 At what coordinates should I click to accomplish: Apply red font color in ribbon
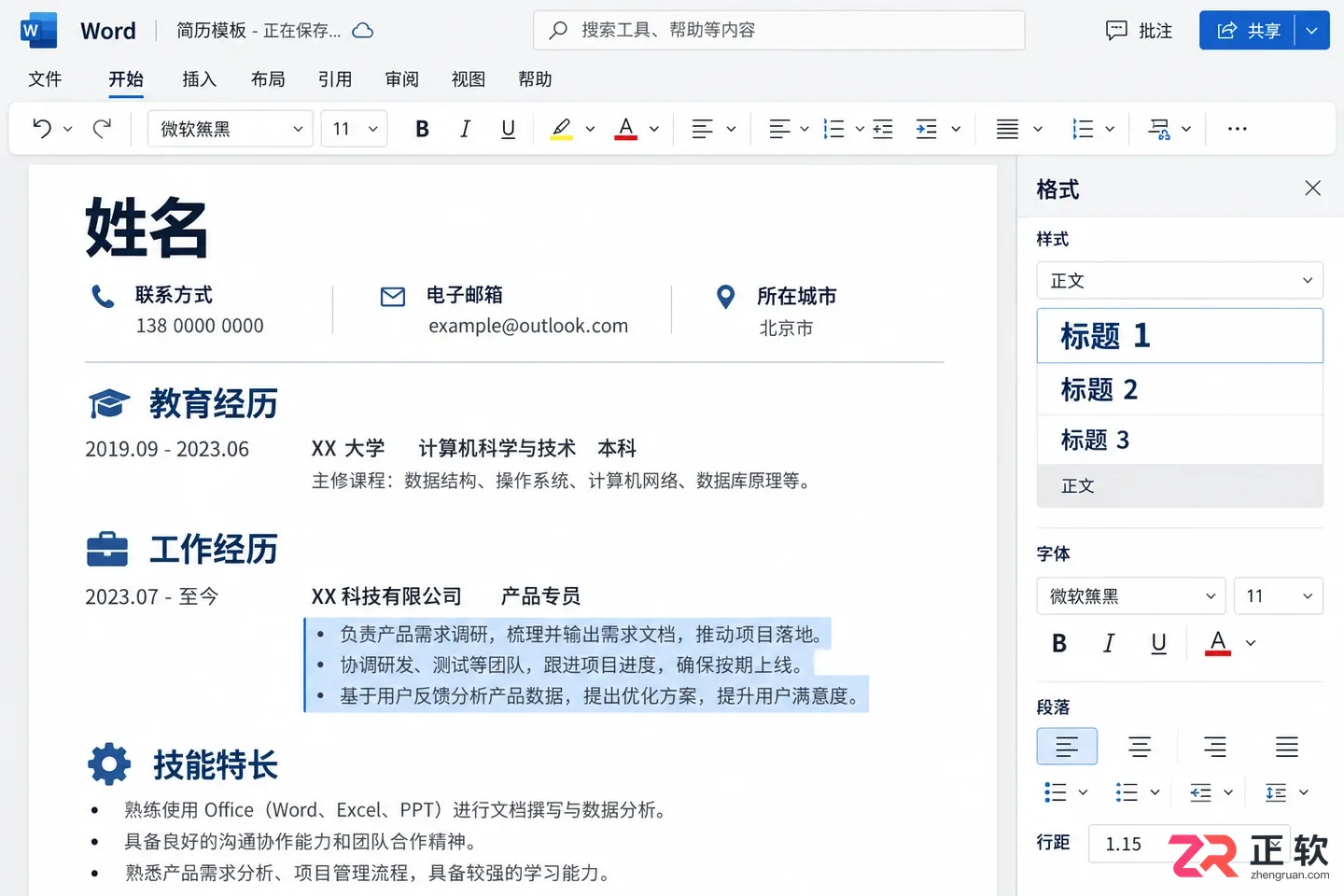pos(626,129)
